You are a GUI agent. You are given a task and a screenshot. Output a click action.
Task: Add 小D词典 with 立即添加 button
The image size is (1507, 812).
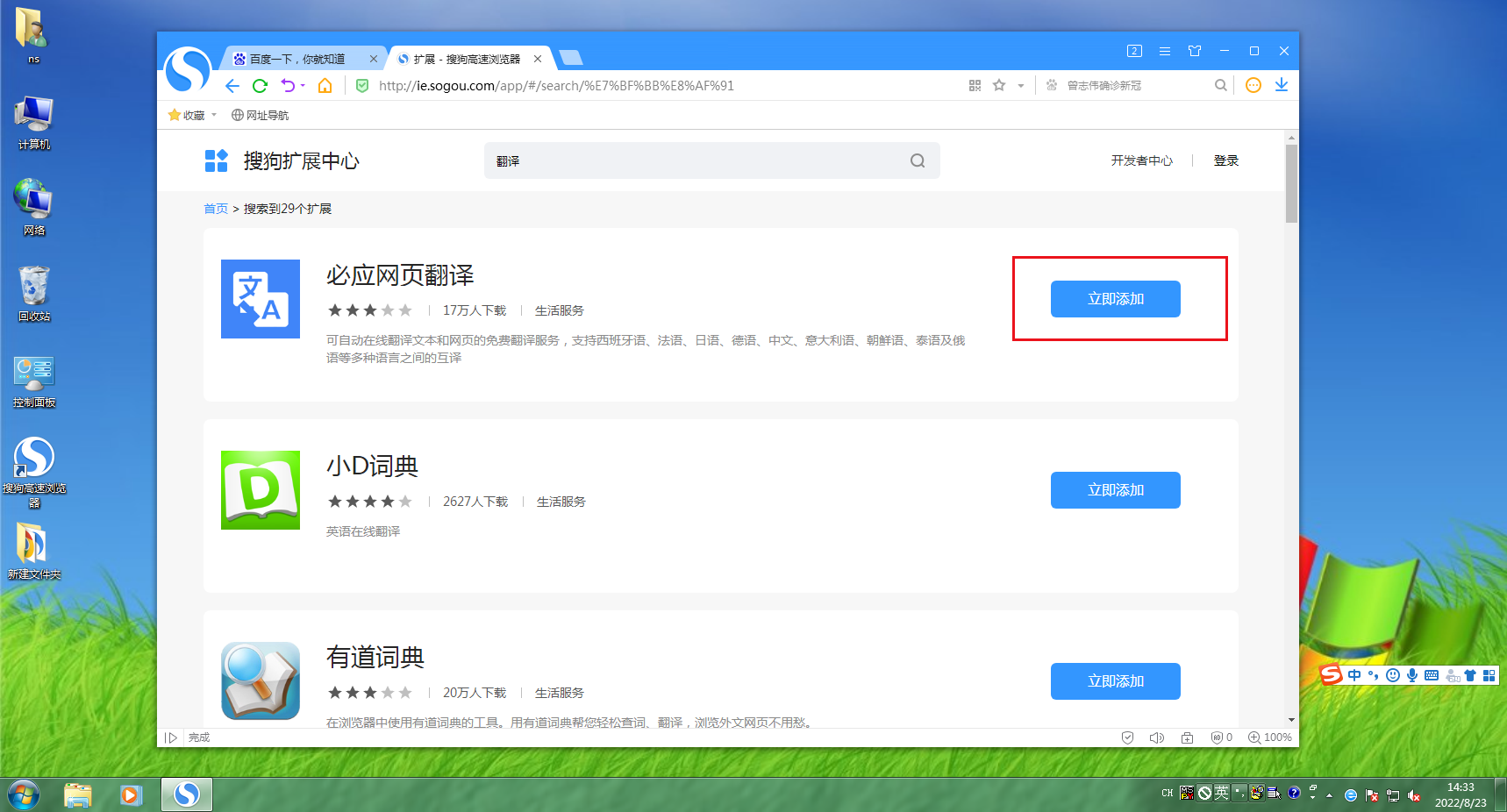pyautogui.click(x=1116, y=490)
